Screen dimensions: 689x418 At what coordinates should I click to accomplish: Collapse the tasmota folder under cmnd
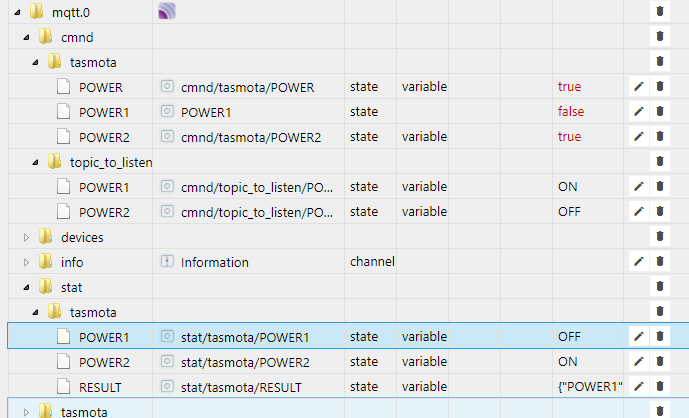[x=35, y=63]
